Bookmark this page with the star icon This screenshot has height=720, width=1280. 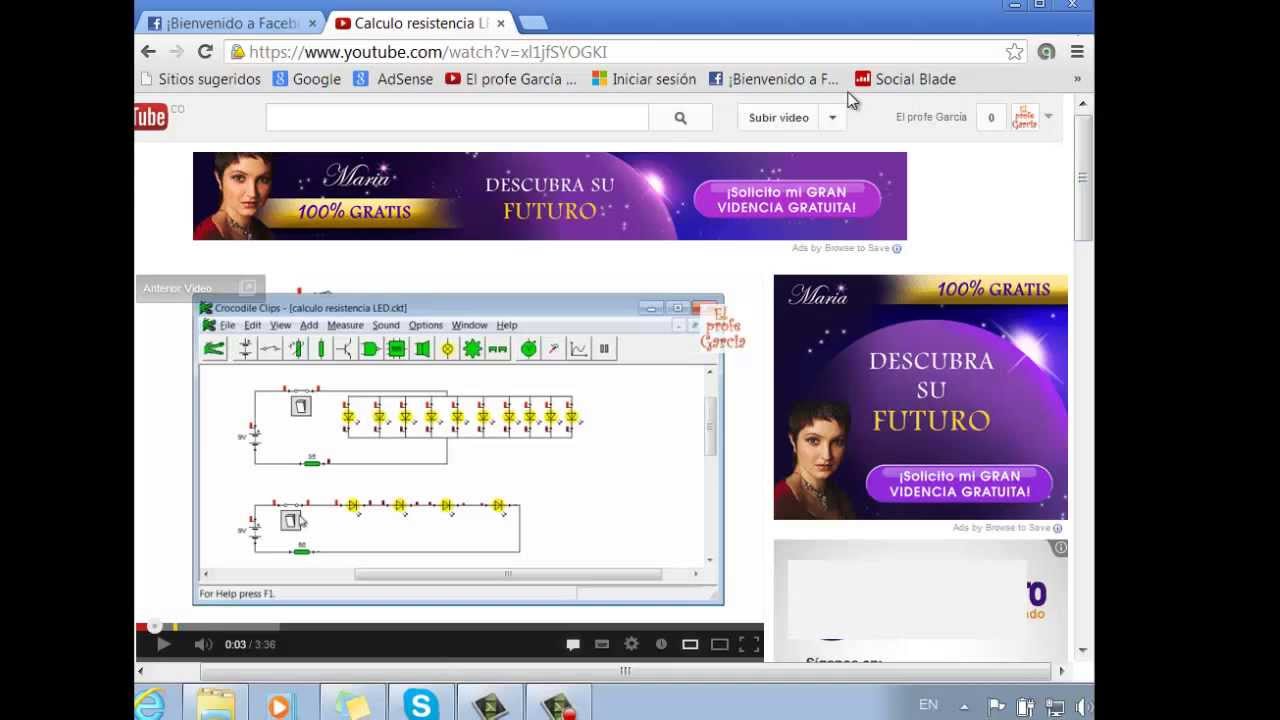coord(1014,52)
